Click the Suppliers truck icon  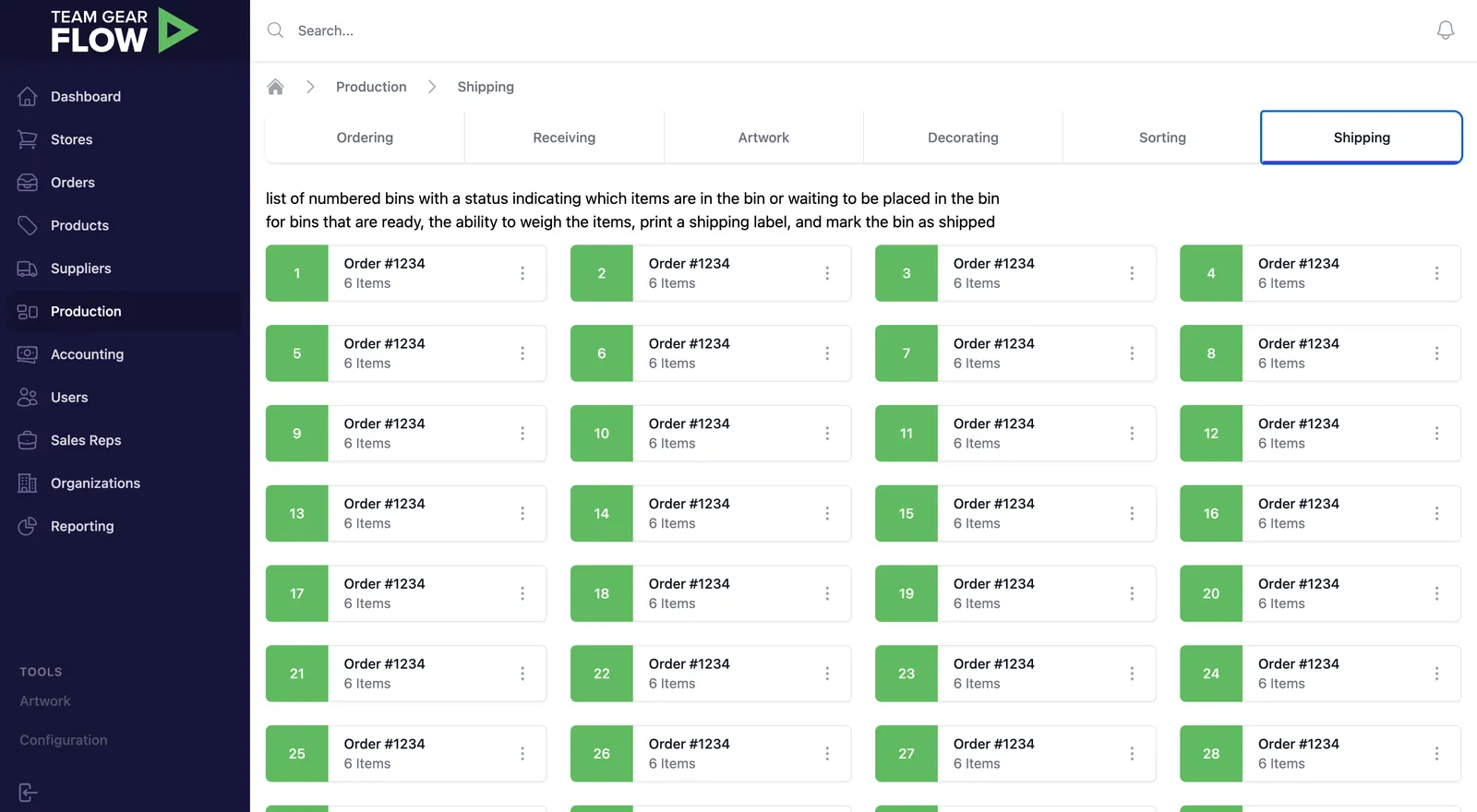coord(28,269)
